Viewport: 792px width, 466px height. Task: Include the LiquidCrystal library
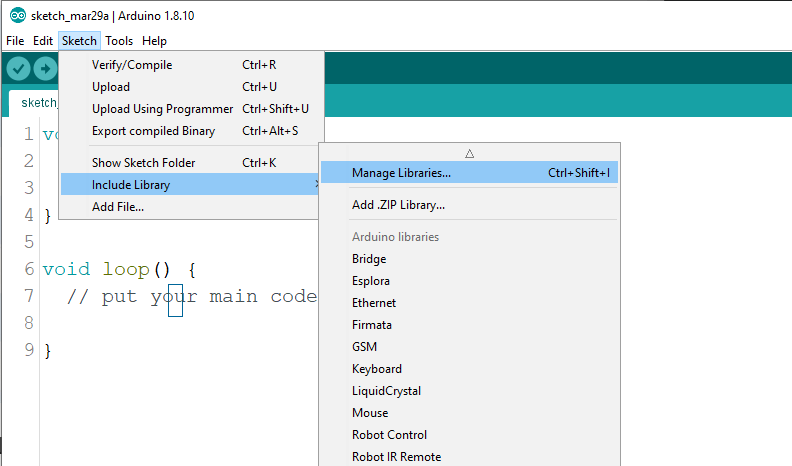469,391
